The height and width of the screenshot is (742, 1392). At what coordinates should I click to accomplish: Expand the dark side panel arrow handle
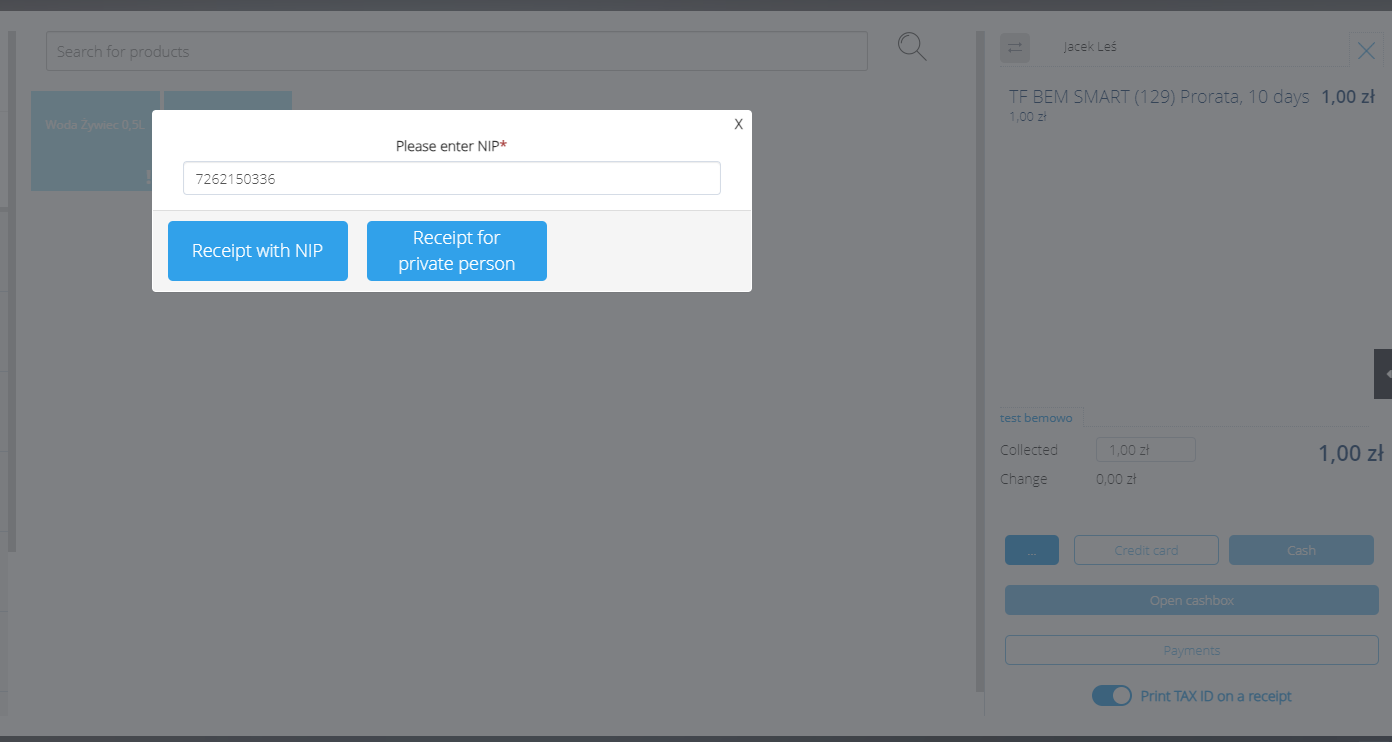tap(1383, 374)
